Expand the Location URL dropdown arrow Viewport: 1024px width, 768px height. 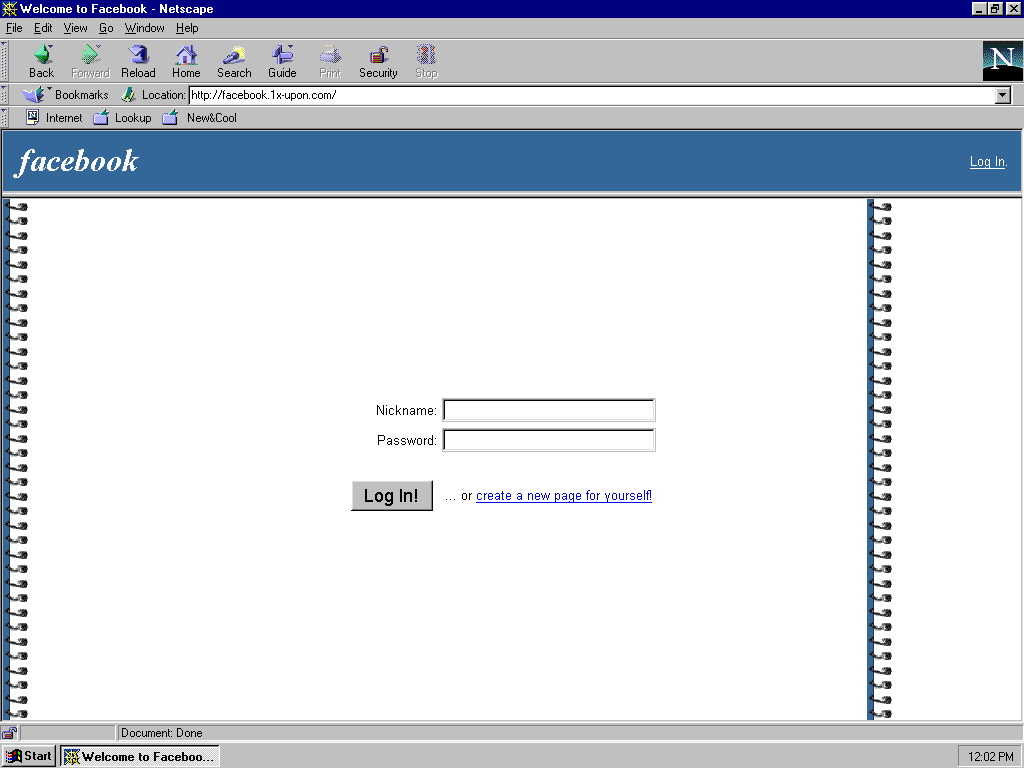point(1003,95)
